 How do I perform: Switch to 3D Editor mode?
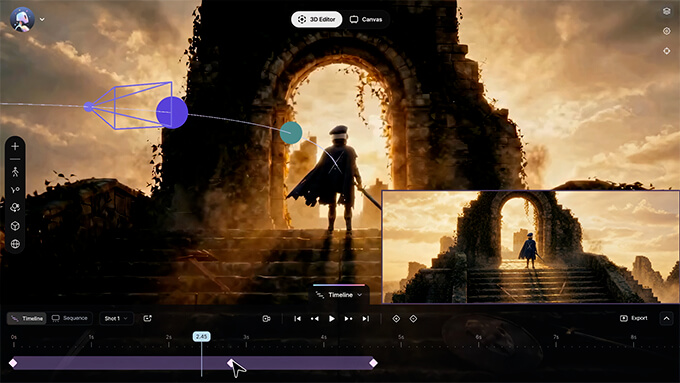coord(317,20)
